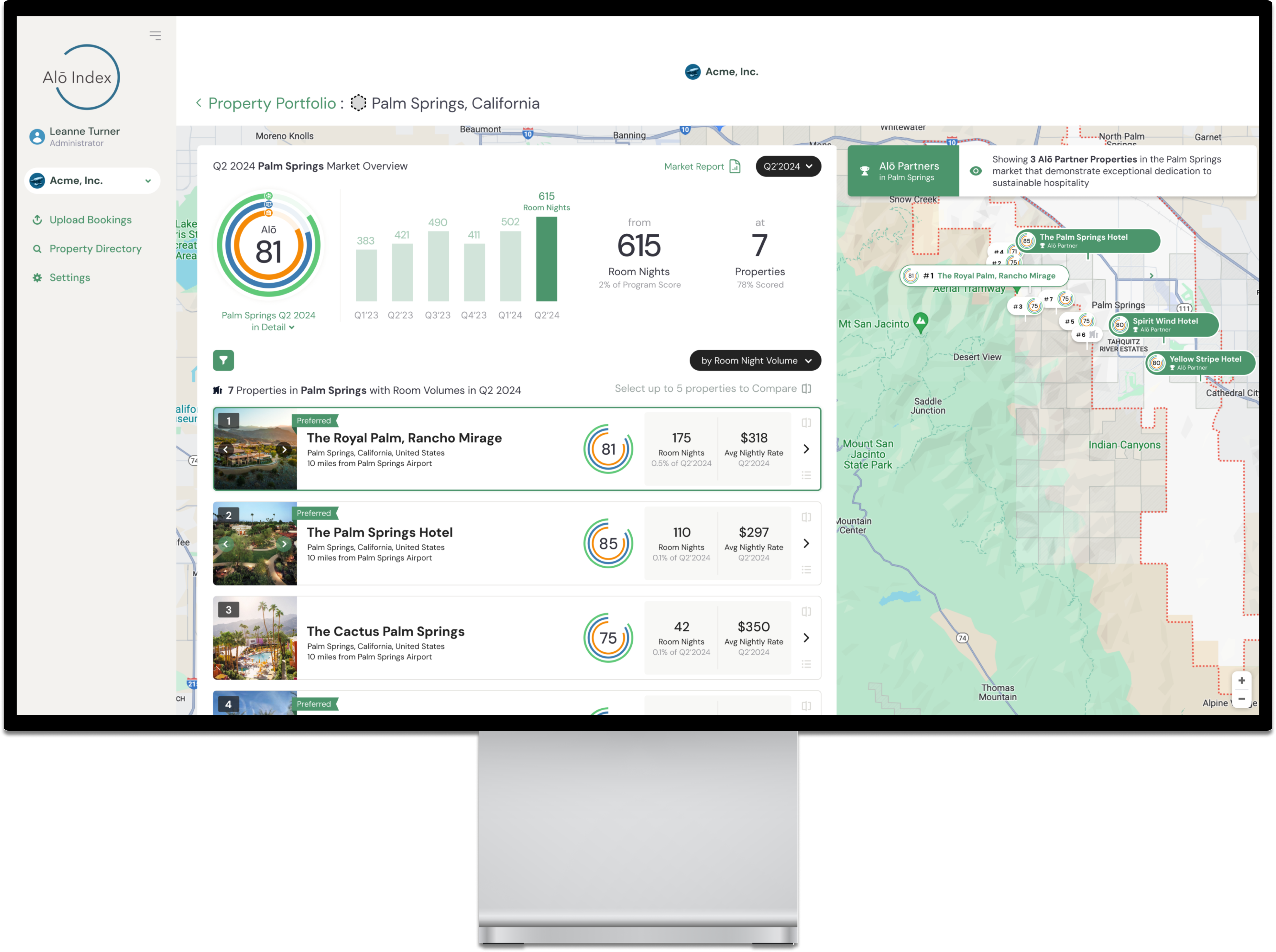Click the #1 Royal Palm map label
The image size is (1276, 952).
click(984, 276)
